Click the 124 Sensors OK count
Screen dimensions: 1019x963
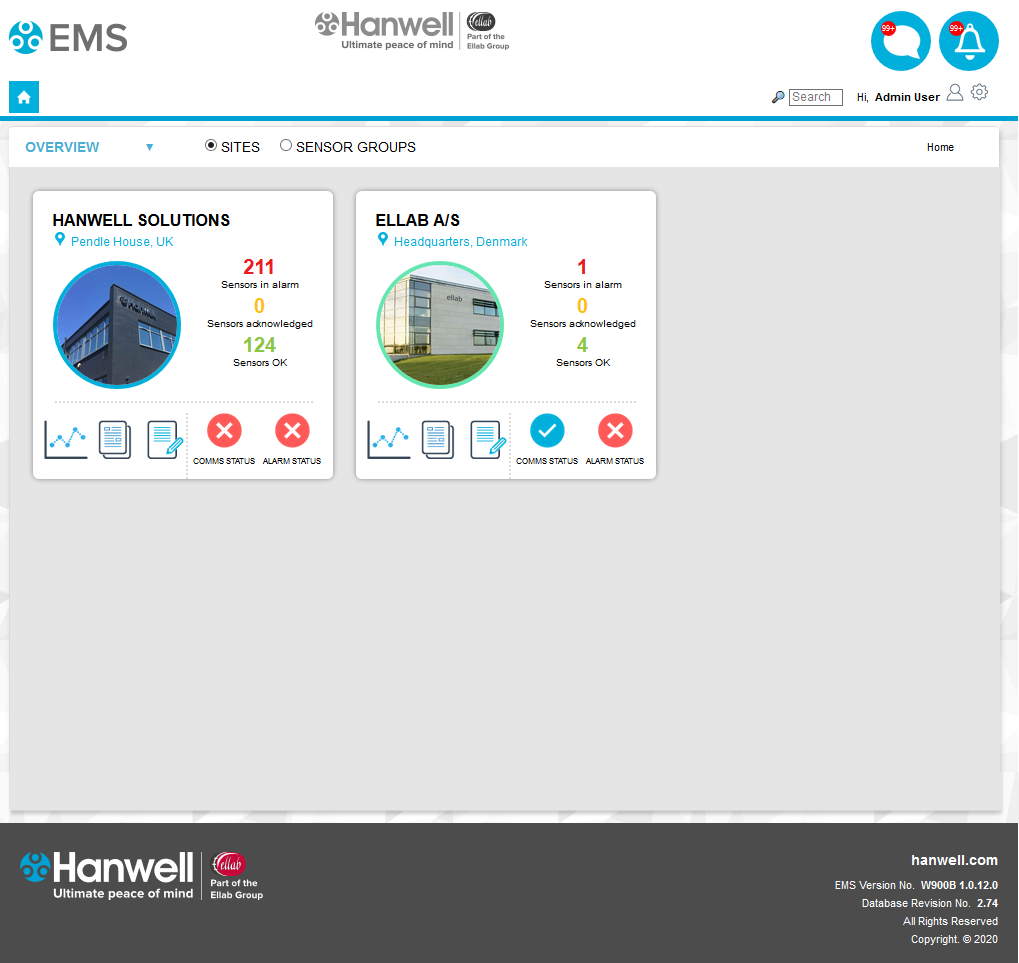(x=259, y=345)
